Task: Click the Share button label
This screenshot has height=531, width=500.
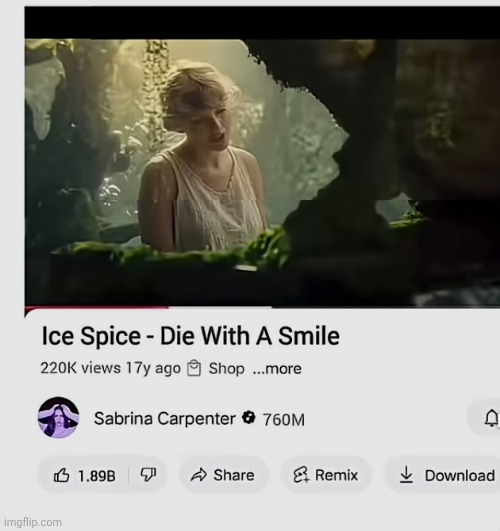Action: tap(234, 475)
